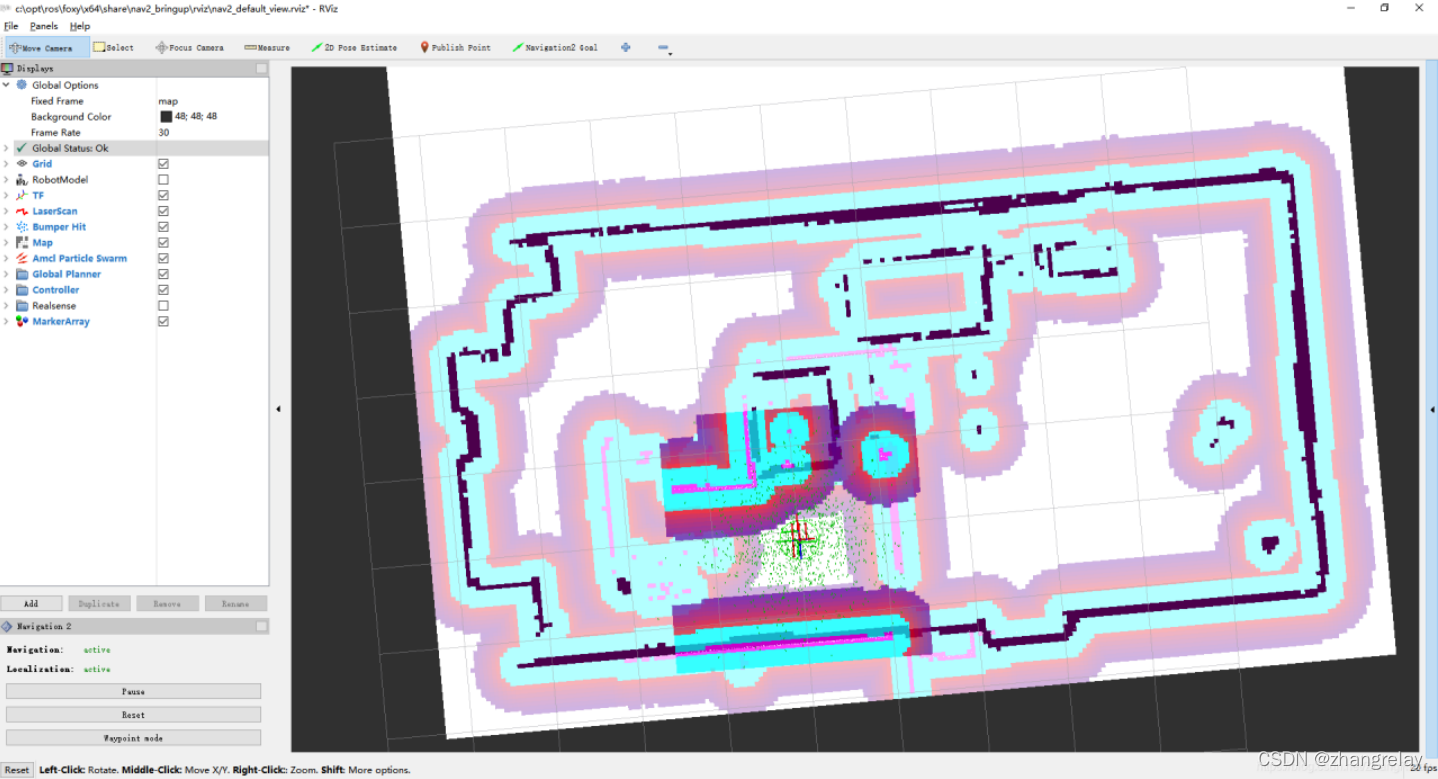Click the status bar Reset button
Screen dimensions: 1438x779
tap(16, 770)
